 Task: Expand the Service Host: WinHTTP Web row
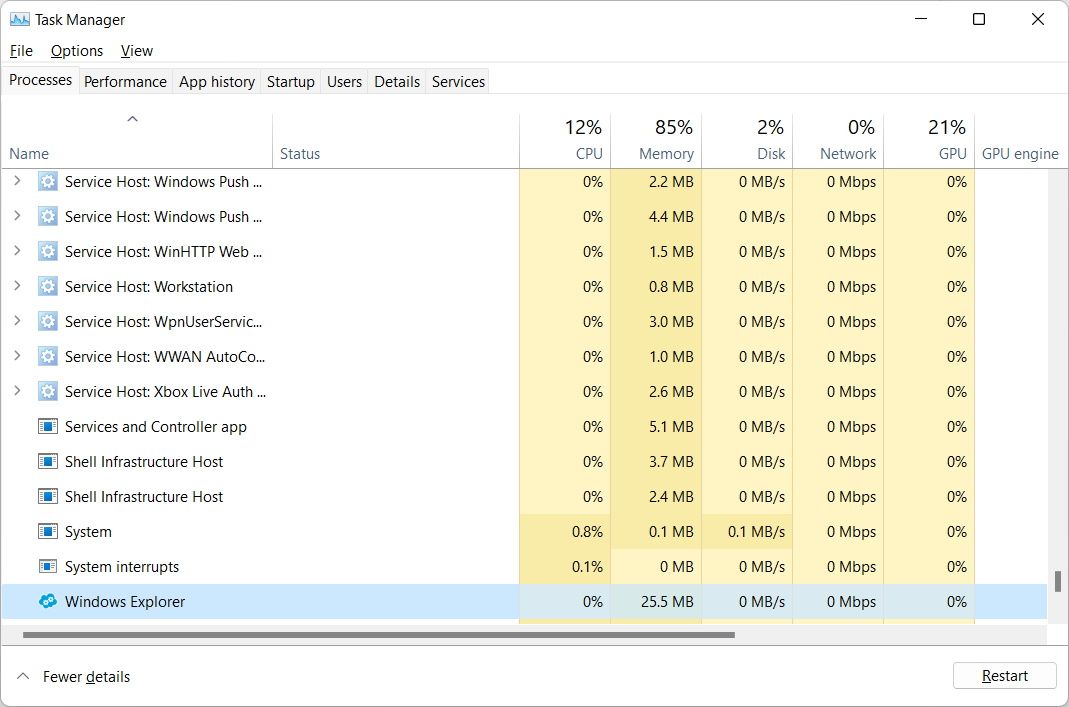click(x=18, y=251)
